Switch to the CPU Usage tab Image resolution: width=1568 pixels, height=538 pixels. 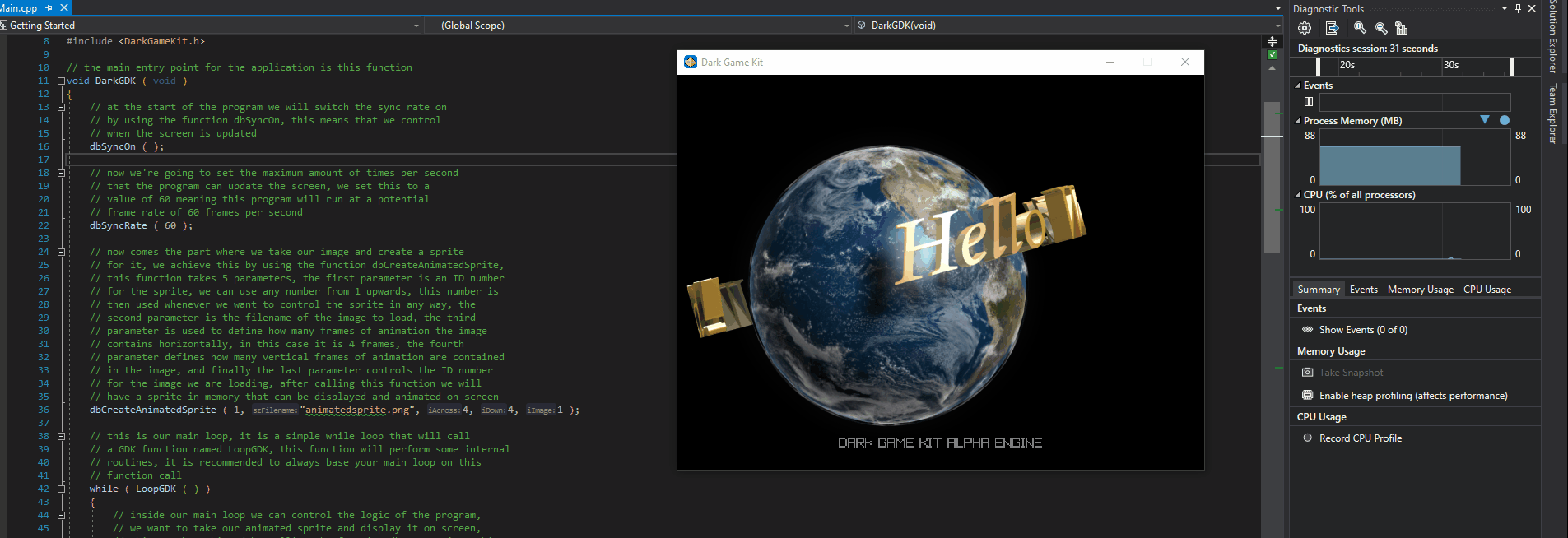click(1487, 290)
